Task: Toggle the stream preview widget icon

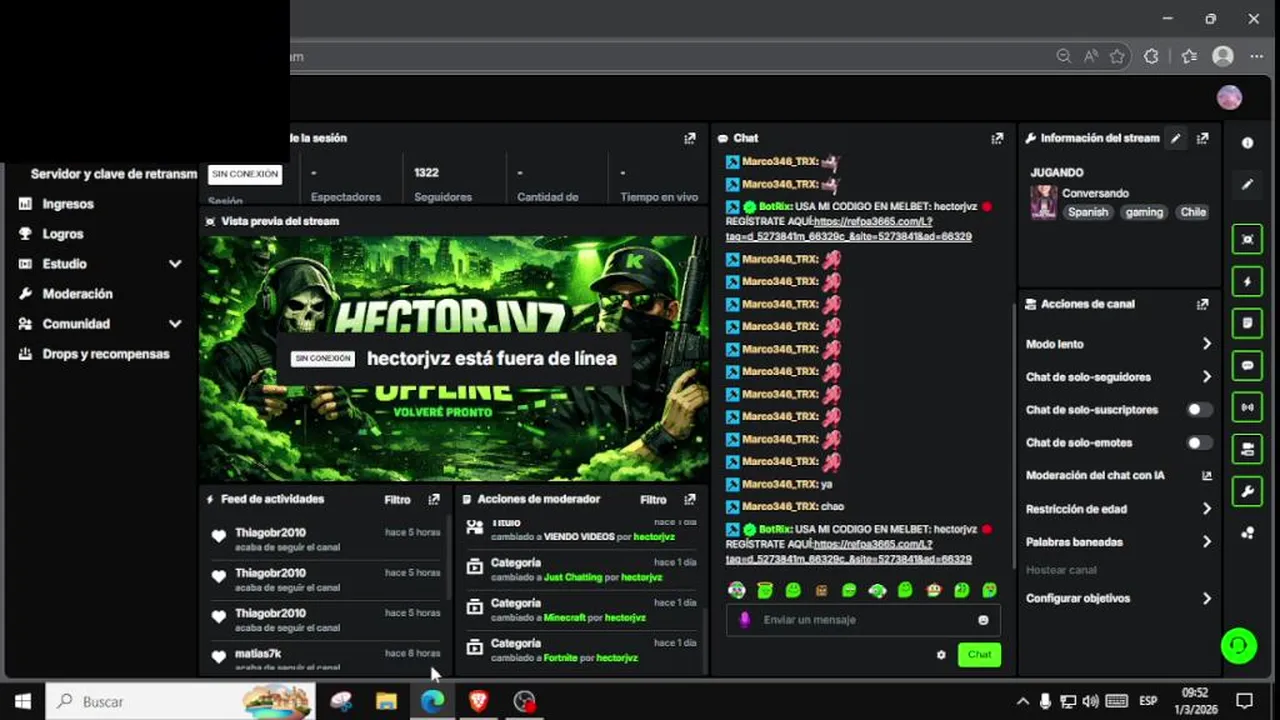Action: point(1247,239)
